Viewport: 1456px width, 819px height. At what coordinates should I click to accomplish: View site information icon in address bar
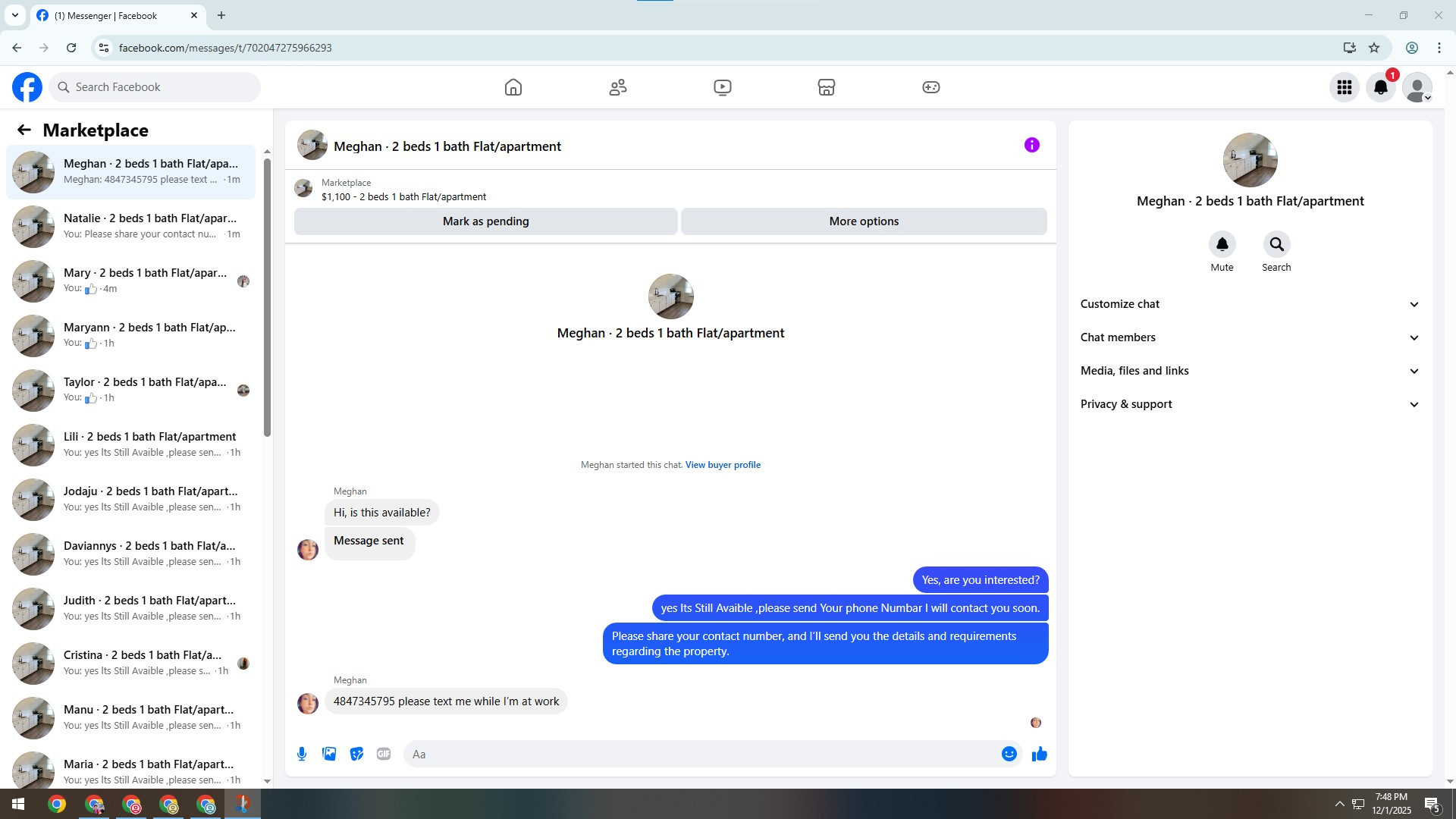tap(104, 48)
